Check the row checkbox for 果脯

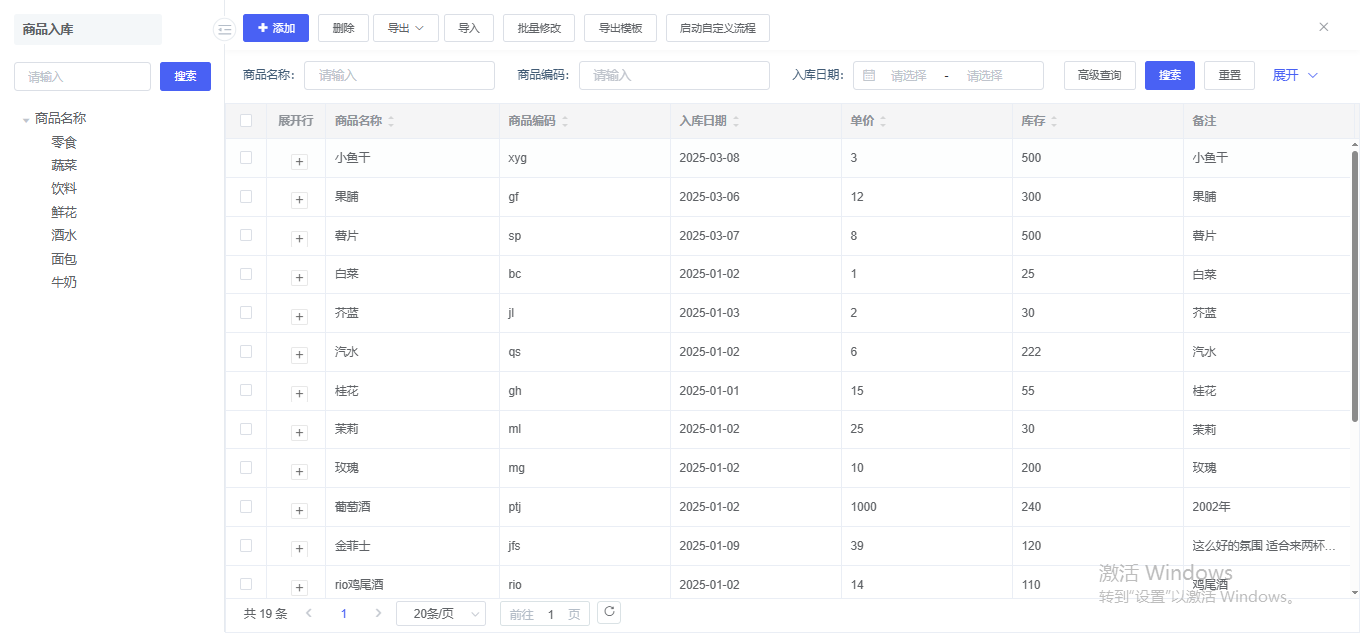point(246,197)
